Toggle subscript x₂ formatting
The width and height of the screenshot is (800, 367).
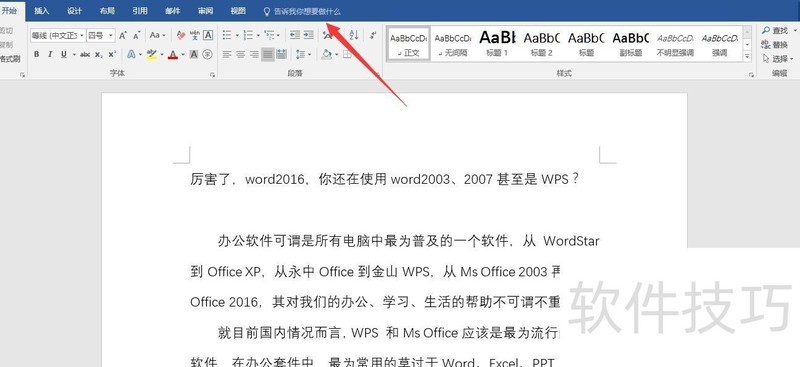[99, 54]
